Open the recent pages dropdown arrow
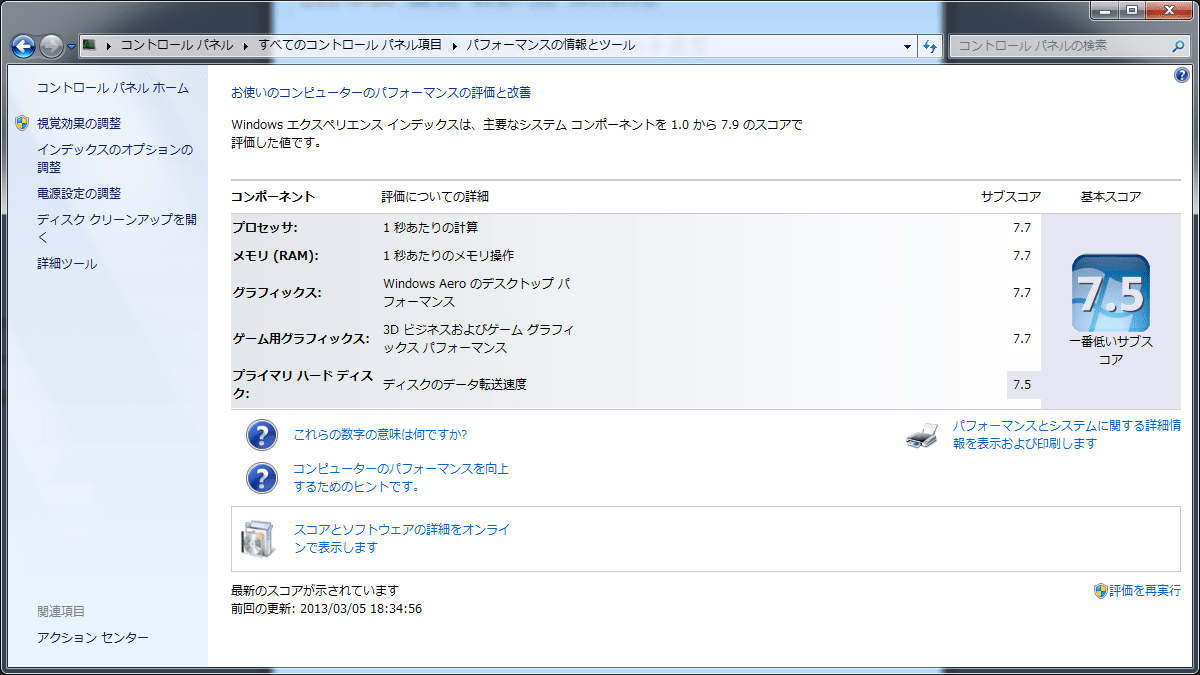 [x=72, y=47]
